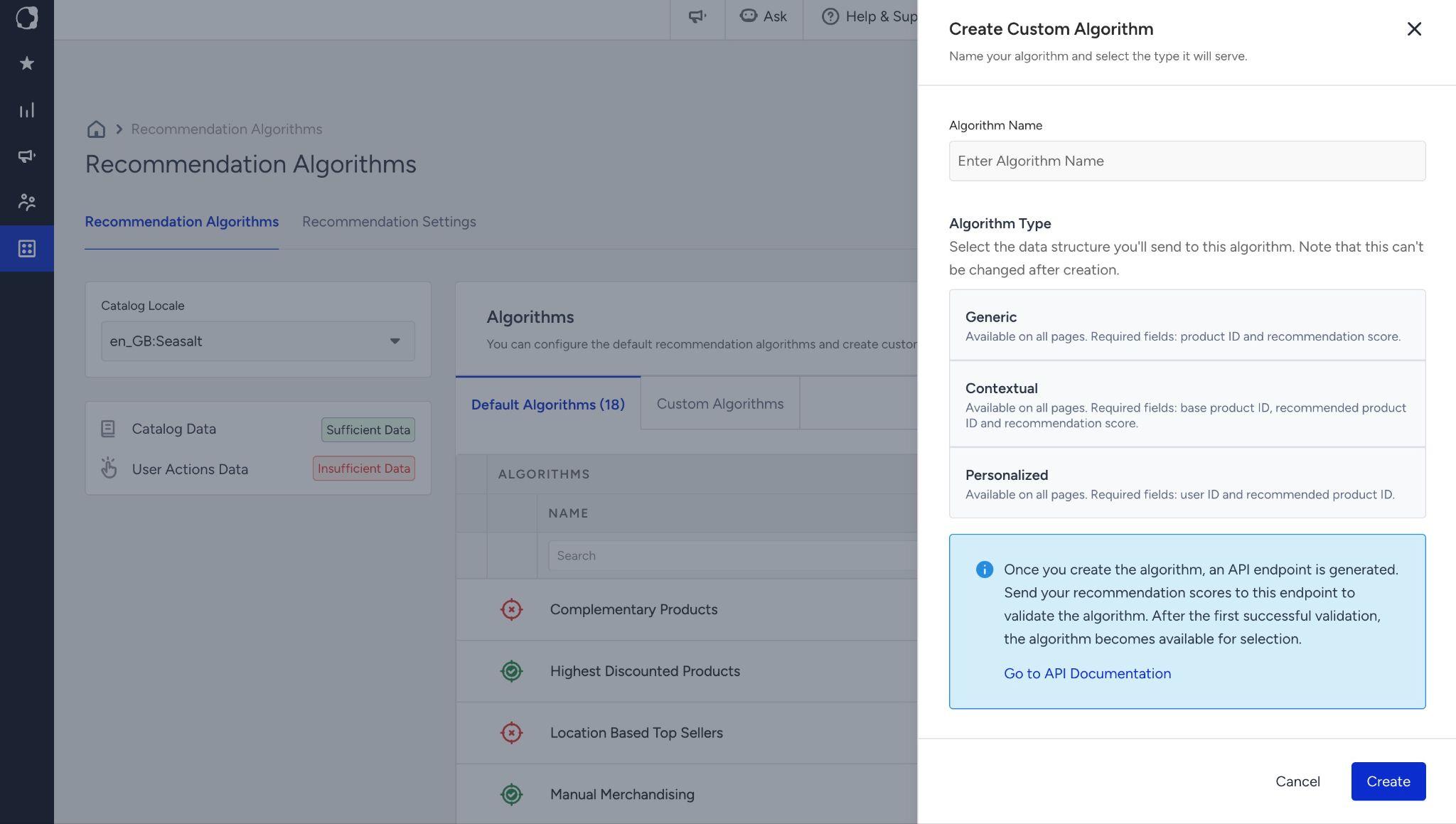Click the Create button

1388,781
